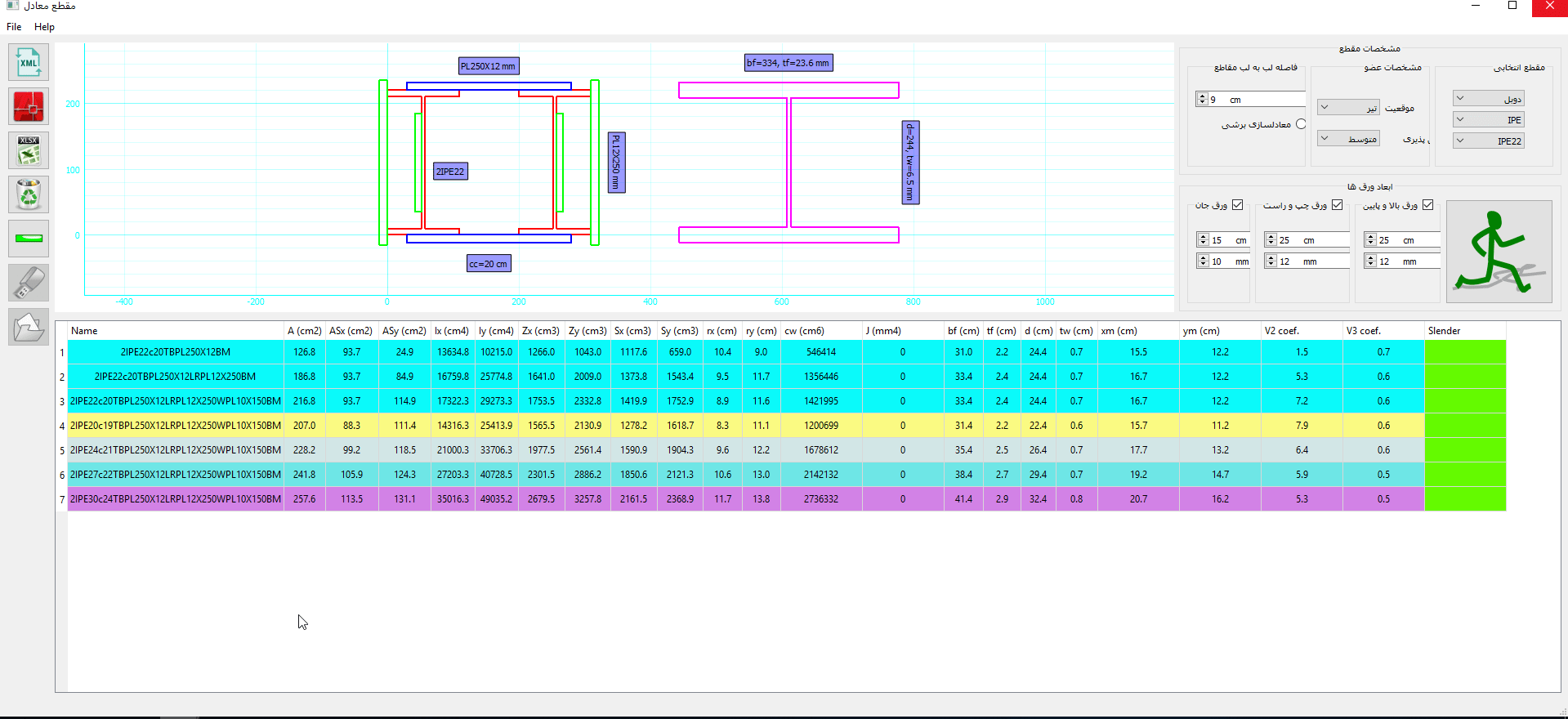Open the متوسط ductility dropdown
Image resolution: width=1568 pixels, height=719 pixels.
tap(1349, 139)
